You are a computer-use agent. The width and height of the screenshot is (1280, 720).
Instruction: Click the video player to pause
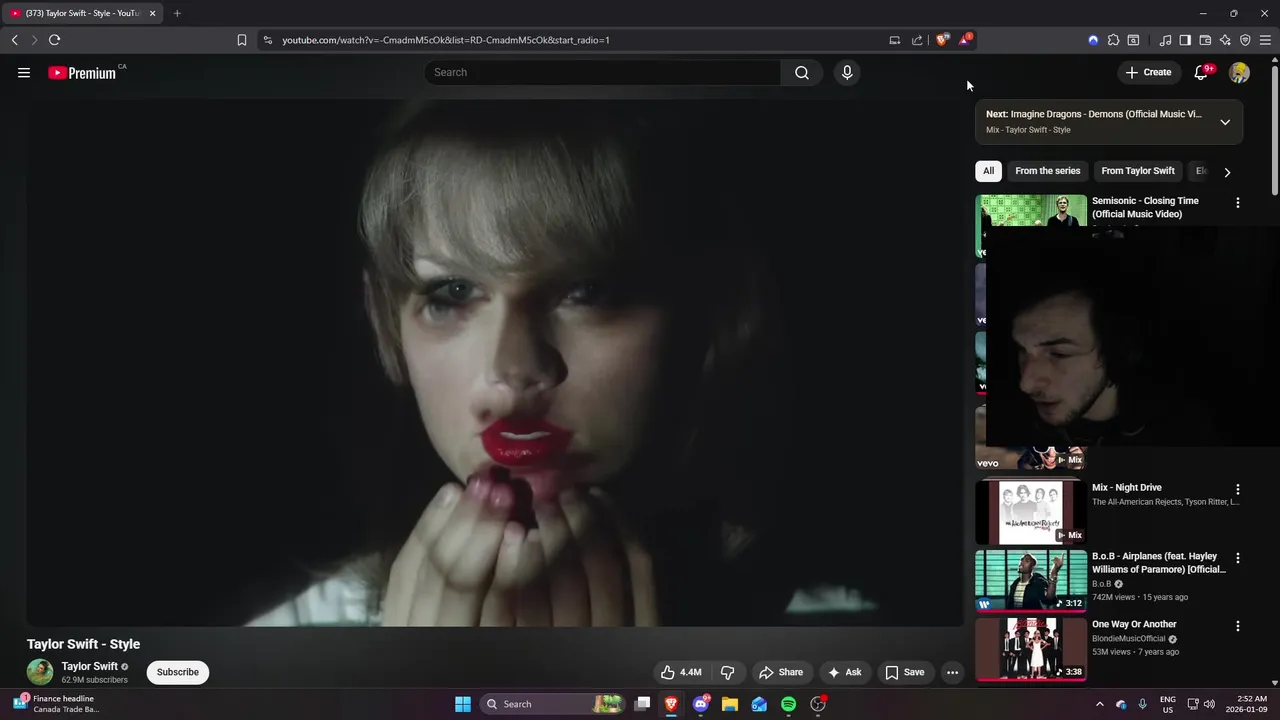tap(495, 362)
